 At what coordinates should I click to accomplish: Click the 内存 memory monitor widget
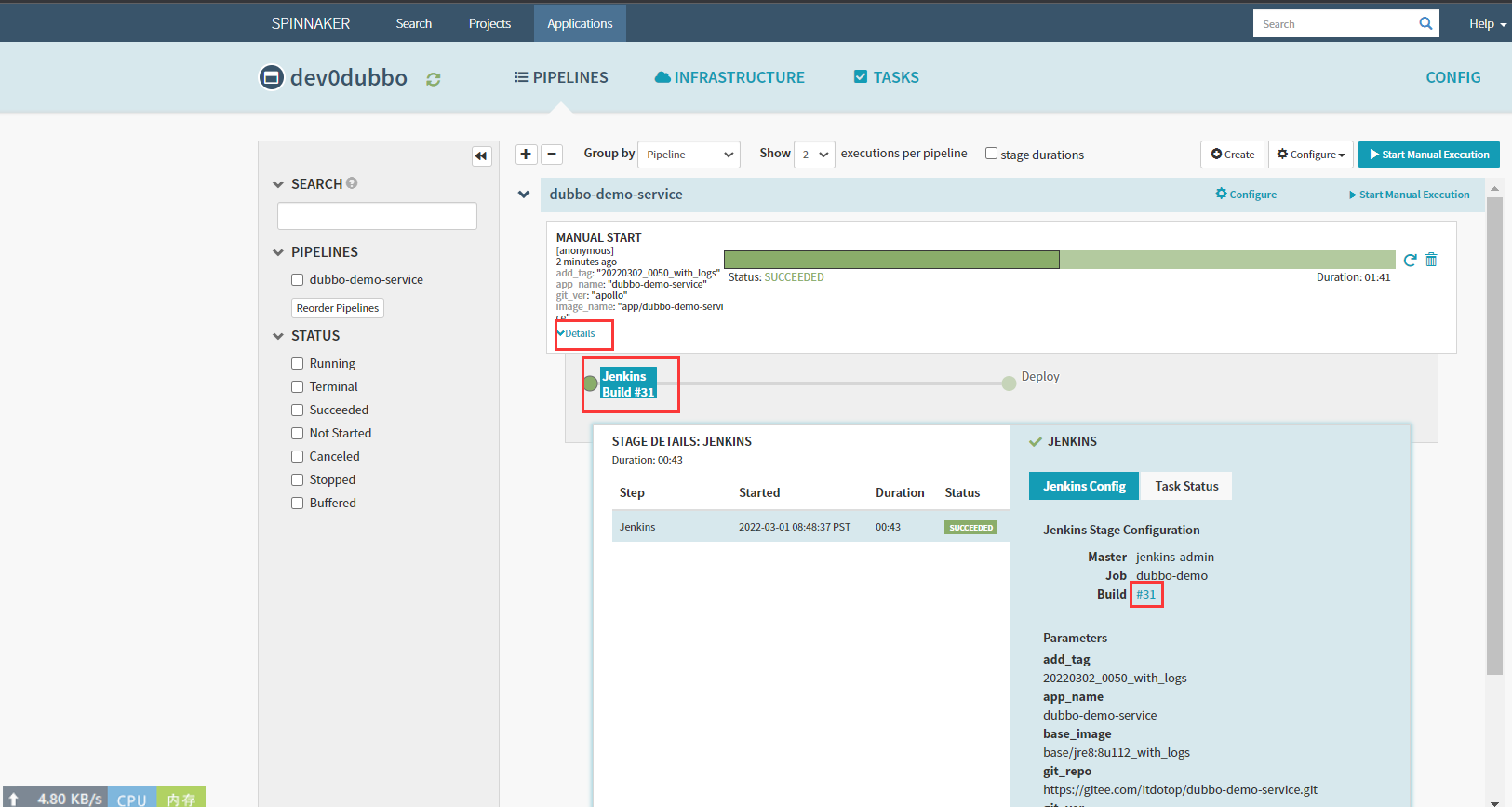pos(181,798)
